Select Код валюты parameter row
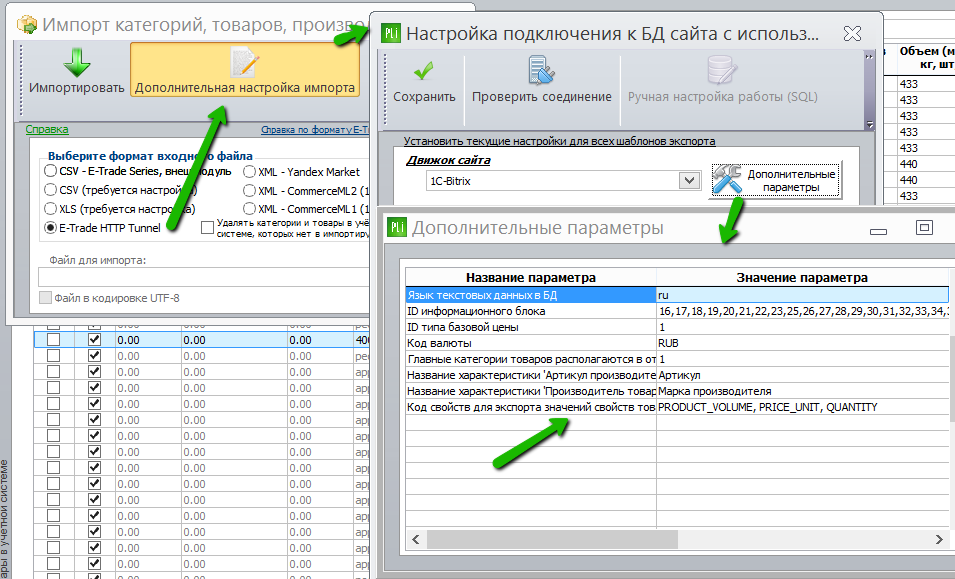Viewport: 955px width, 579px height. 531,343
